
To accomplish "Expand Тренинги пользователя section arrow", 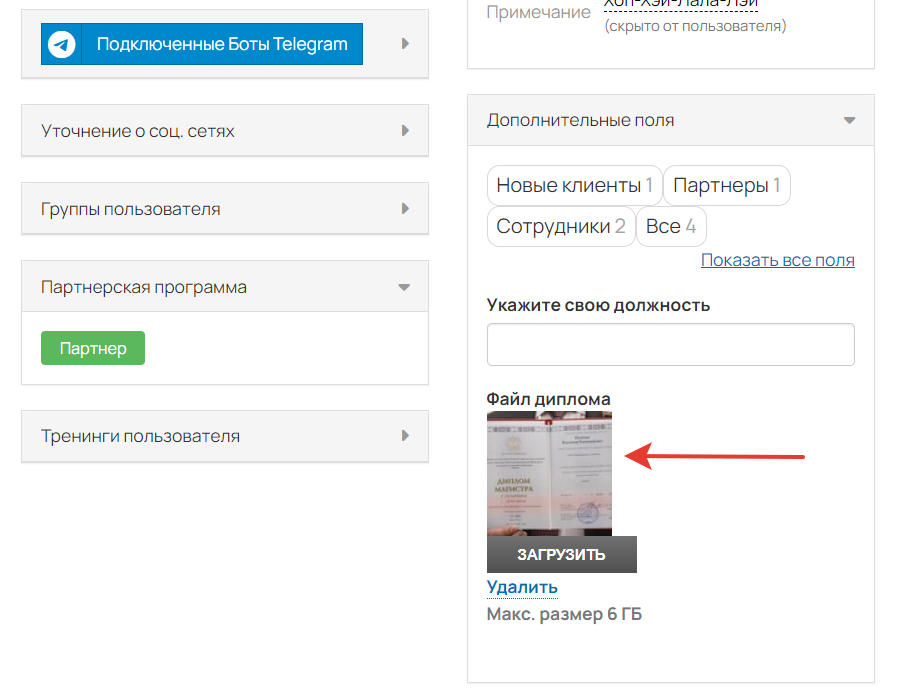I will coord(405,436).
